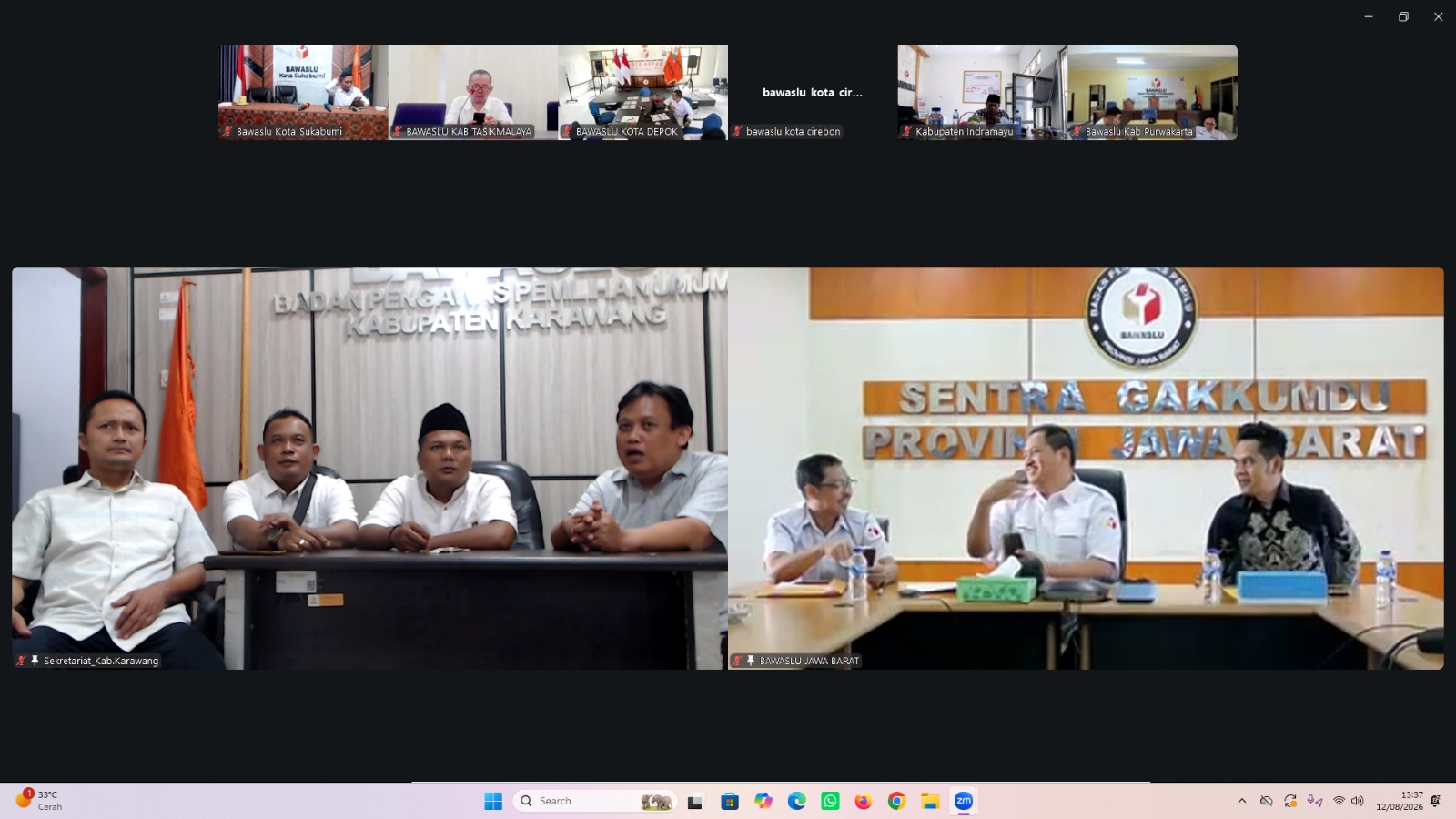Select the Bawaslu_Kota_Sukabumi video thumbnail
This screenshot has height=819, width=1456.
[x=303, y=92]
